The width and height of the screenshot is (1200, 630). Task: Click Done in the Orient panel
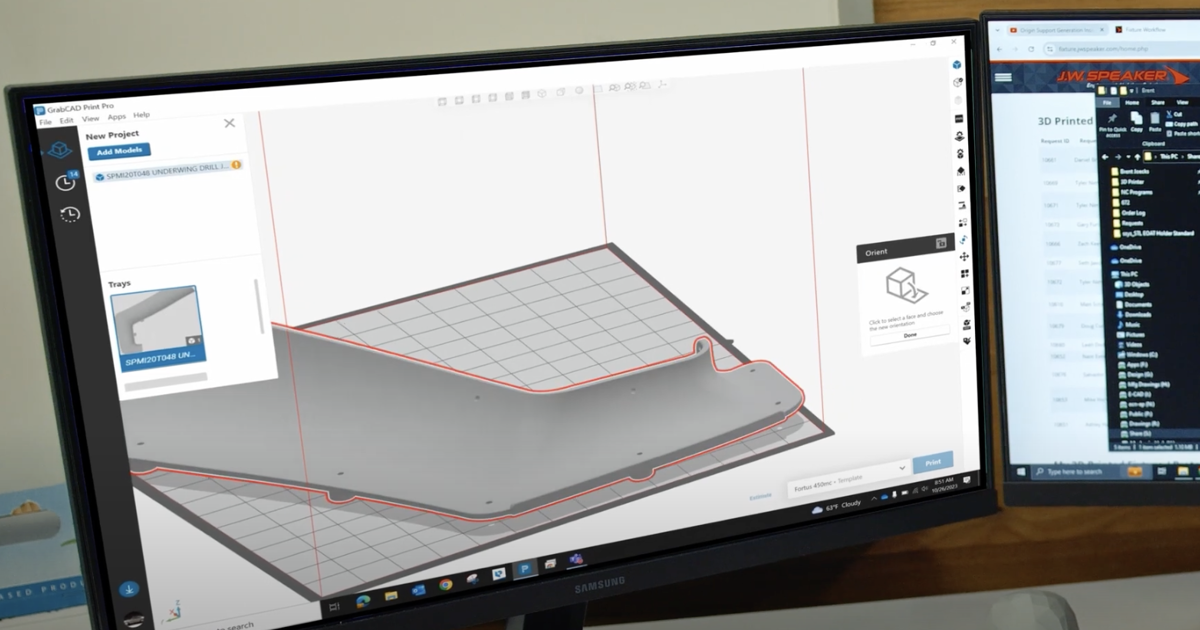click(x=910, y=335)
